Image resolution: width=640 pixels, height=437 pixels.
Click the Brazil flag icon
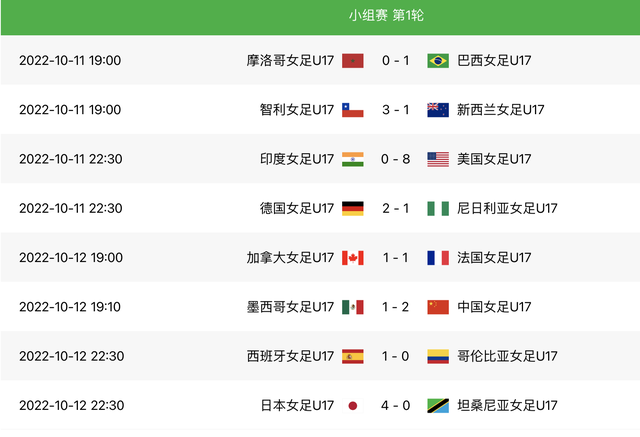[x=438, y=61]
